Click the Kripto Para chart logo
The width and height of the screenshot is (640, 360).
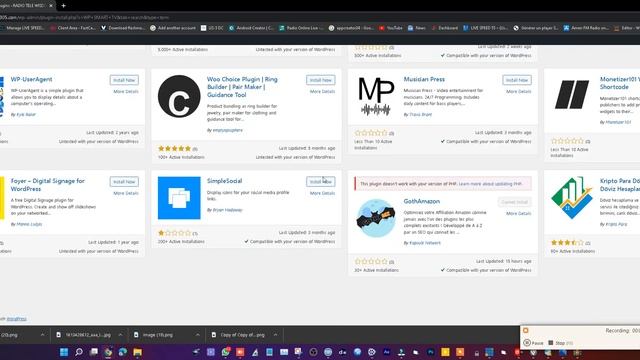[x=572, y=198]
